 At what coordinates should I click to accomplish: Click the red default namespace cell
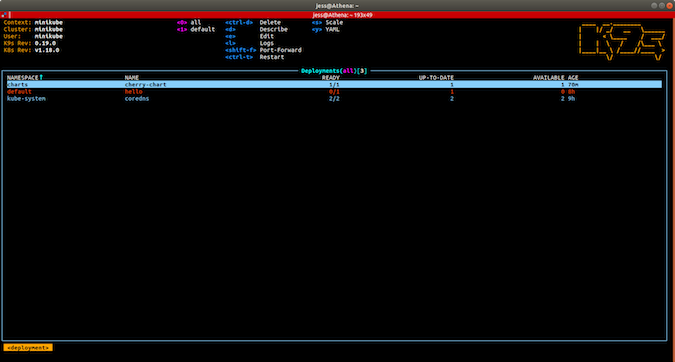pos(19,92)
